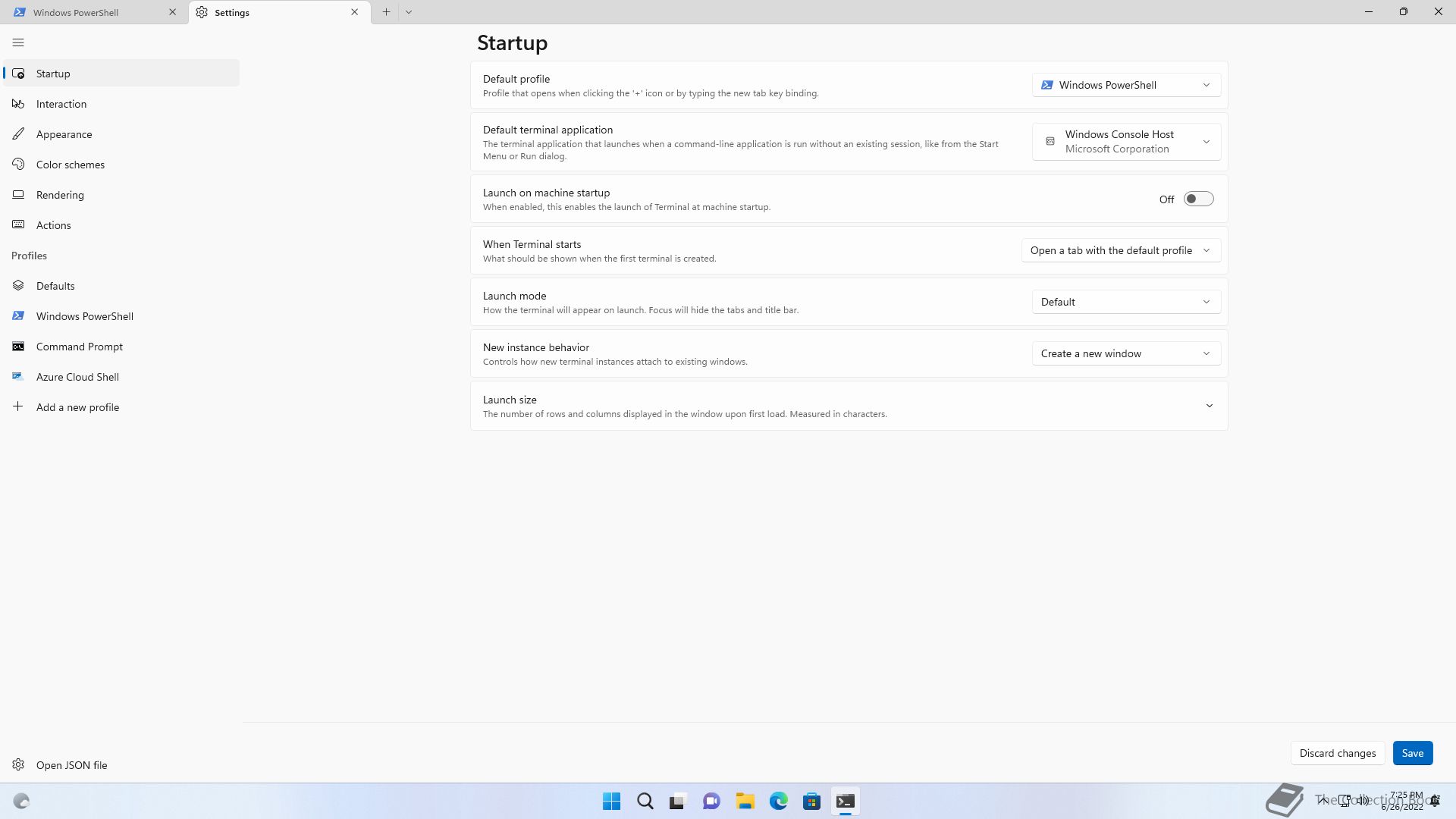The height and width of the screenshot is (819, 1456).
Task: Open Command Prompt profile settings
Action: (121, 347)
